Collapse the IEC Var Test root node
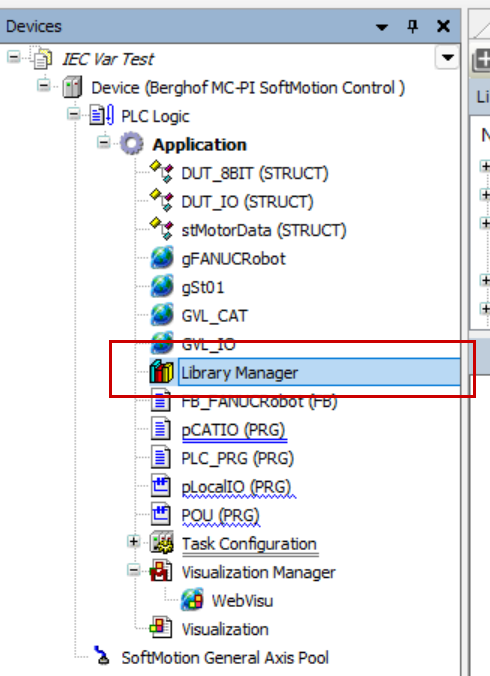Screen dimensions: 490x676 coord(14,56)
